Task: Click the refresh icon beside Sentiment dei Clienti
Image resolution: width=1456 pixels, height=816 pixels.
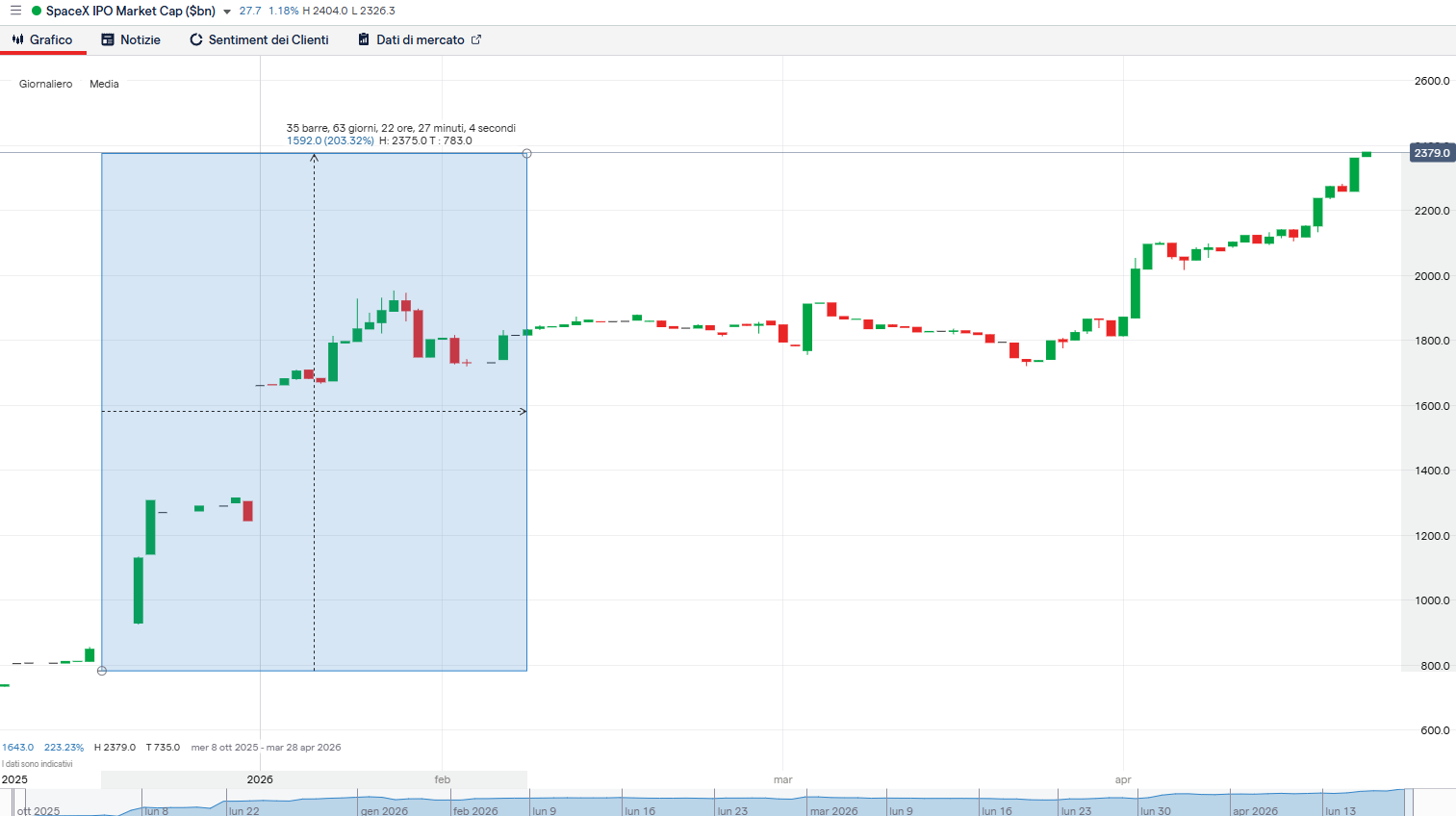Action: [x=196, y=39]
